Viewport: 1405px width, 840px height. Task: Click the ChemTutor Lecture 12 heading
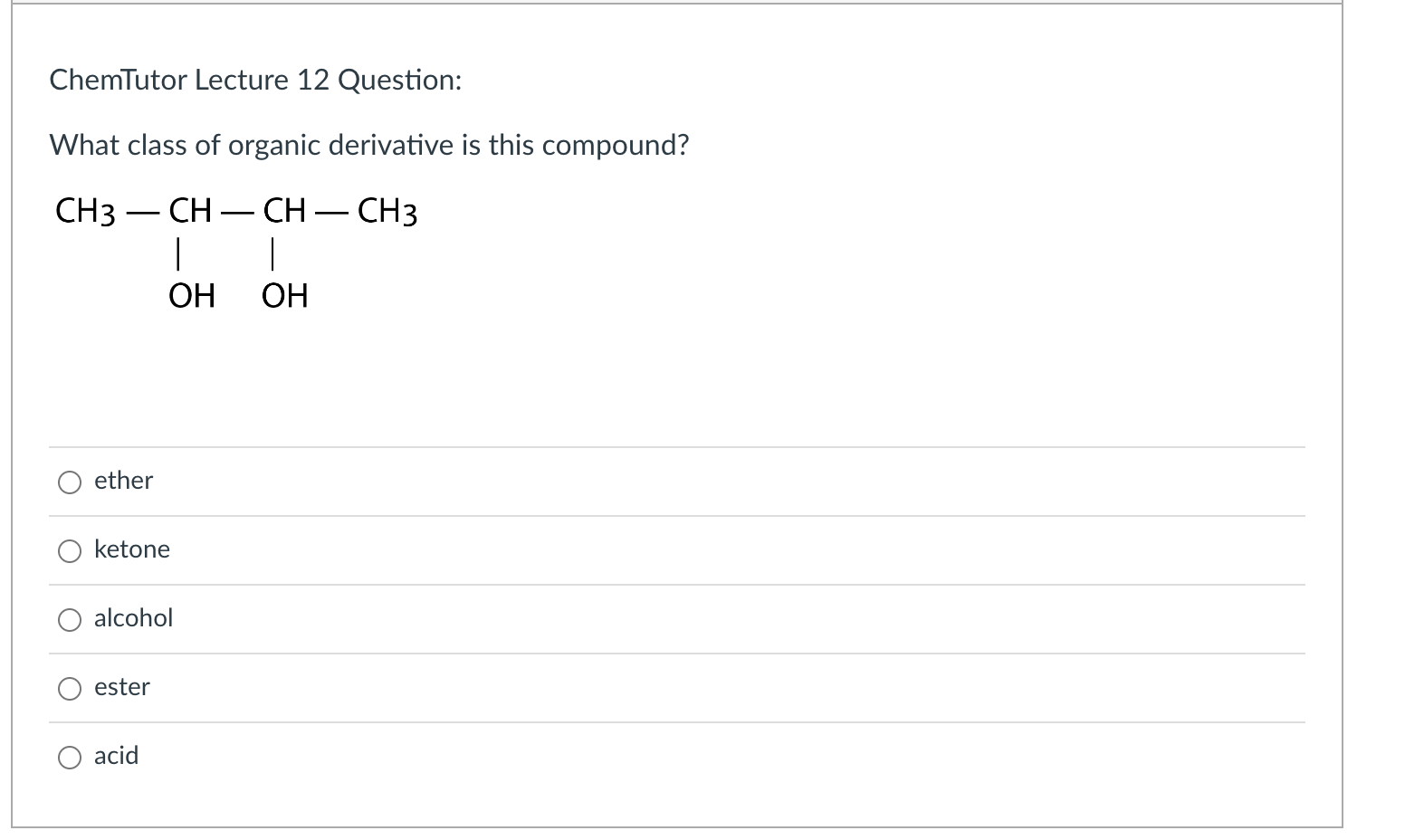click(256, 80)
